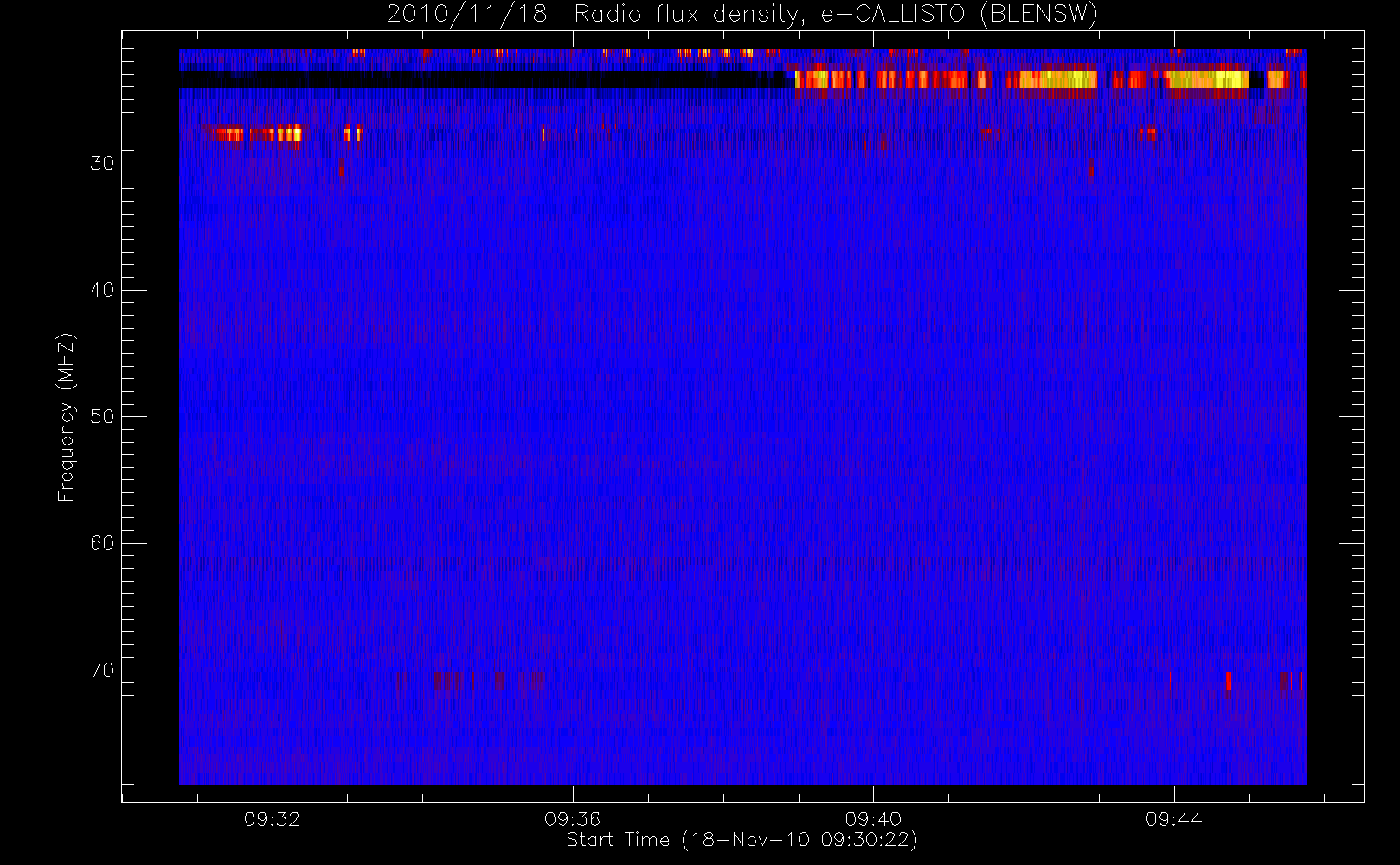Click the 09:40 time tick label

(x=873, y=819)
